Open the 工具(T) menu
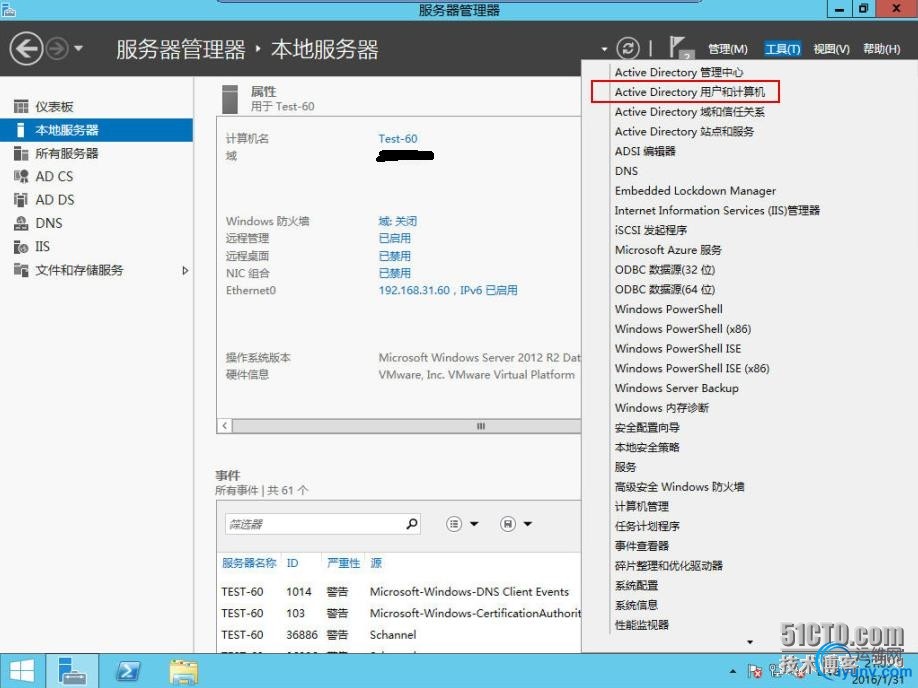Viewport: 918px width, 688px height. 782,49
